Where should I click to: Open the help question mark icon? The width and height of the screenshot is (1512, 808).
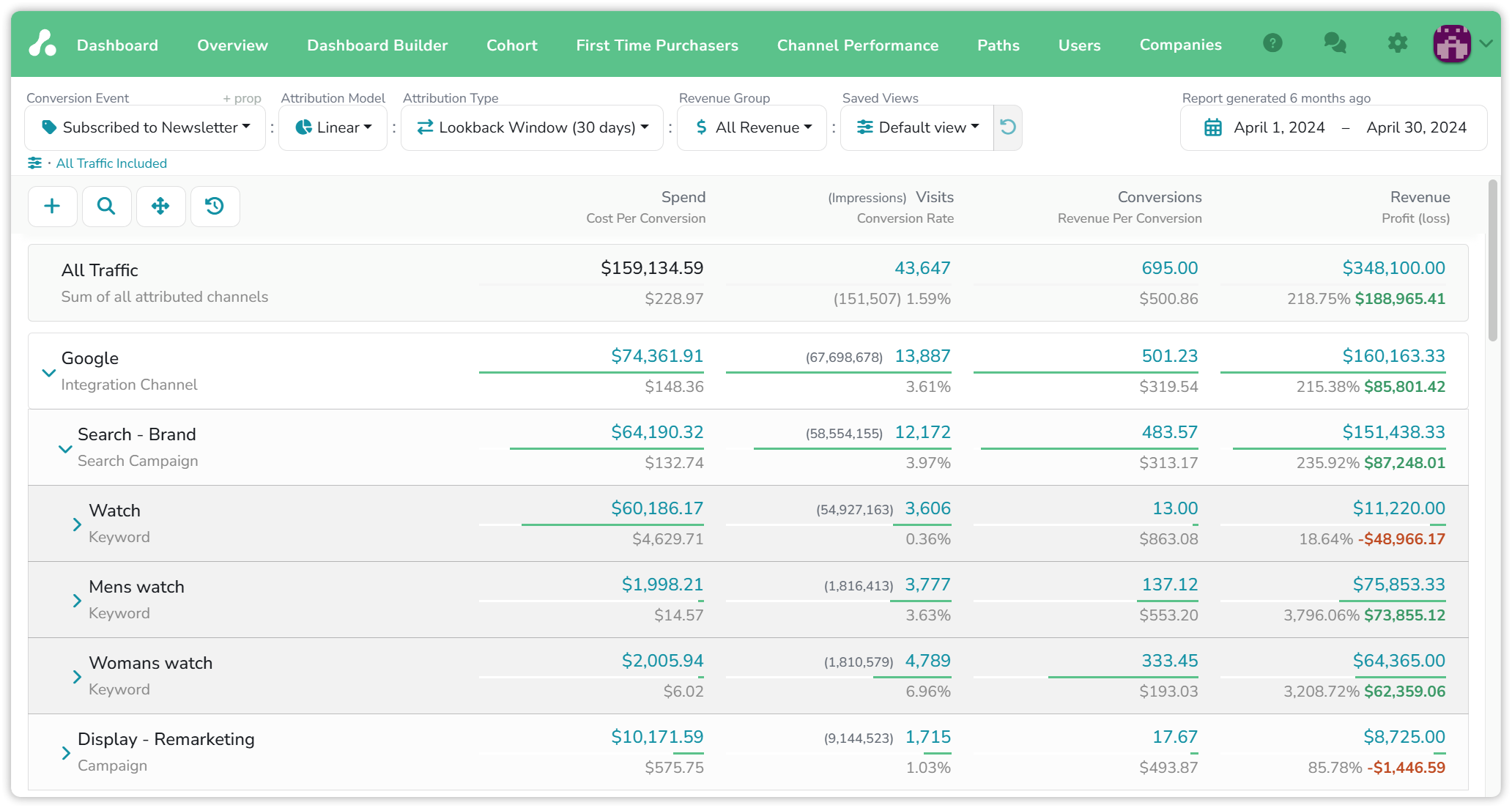[x=1273, y=43]
